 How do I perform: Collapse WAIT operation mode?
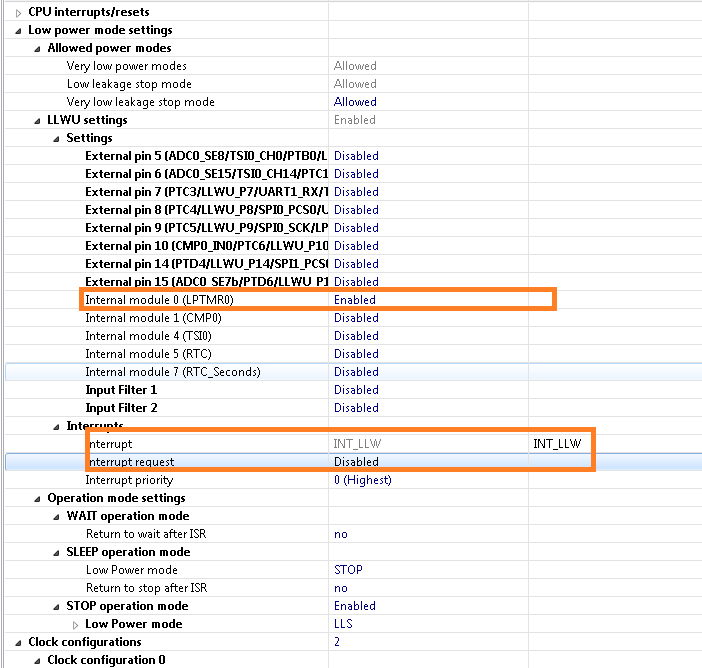56,517
